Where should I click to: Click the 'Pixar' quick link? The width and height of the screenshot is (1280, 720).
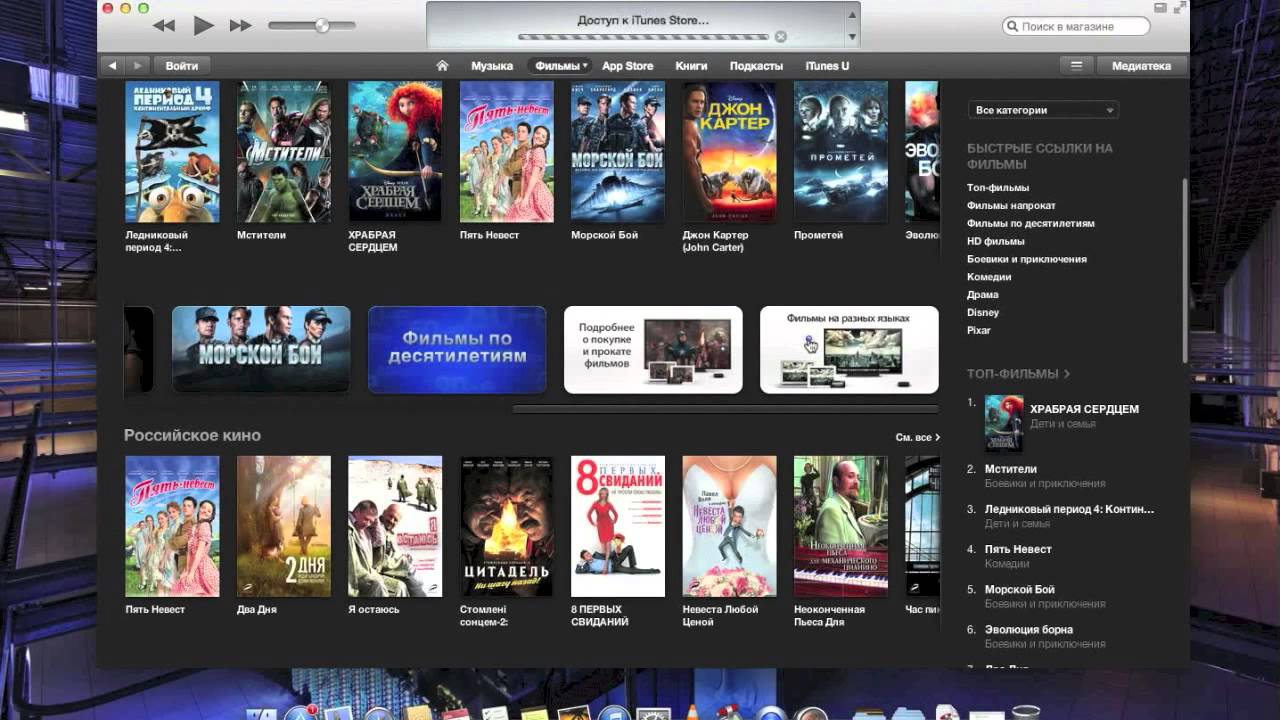979,330
